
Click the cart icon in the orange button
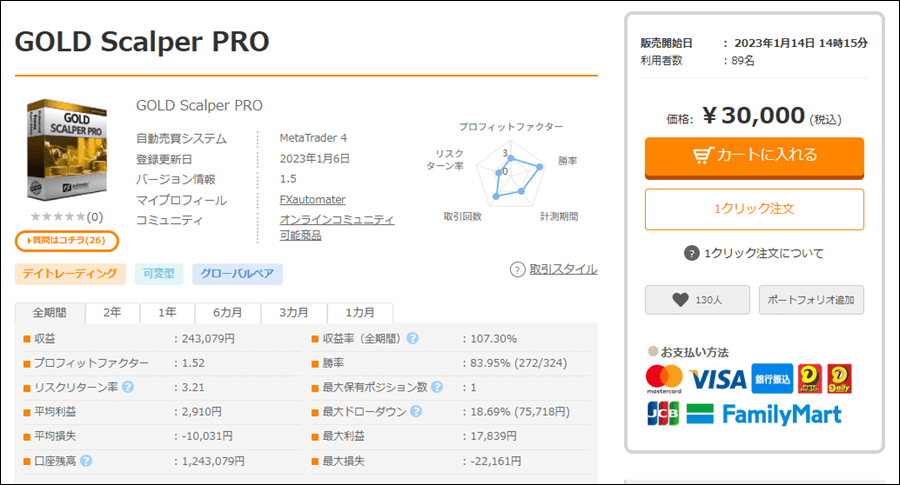(703, 155)
